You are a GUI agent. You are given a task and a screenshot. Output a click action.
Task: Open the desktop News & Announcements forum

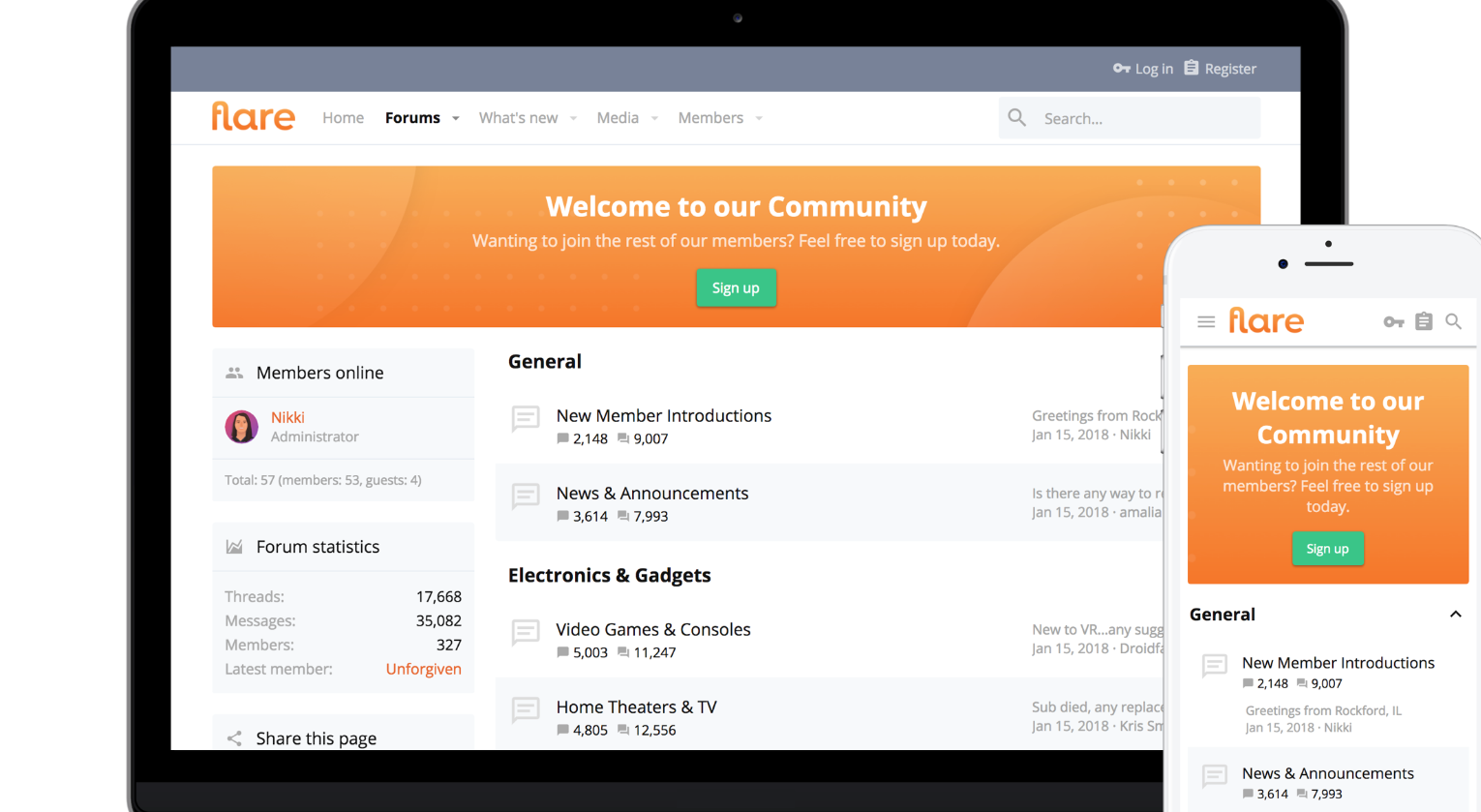coord(651,493)
